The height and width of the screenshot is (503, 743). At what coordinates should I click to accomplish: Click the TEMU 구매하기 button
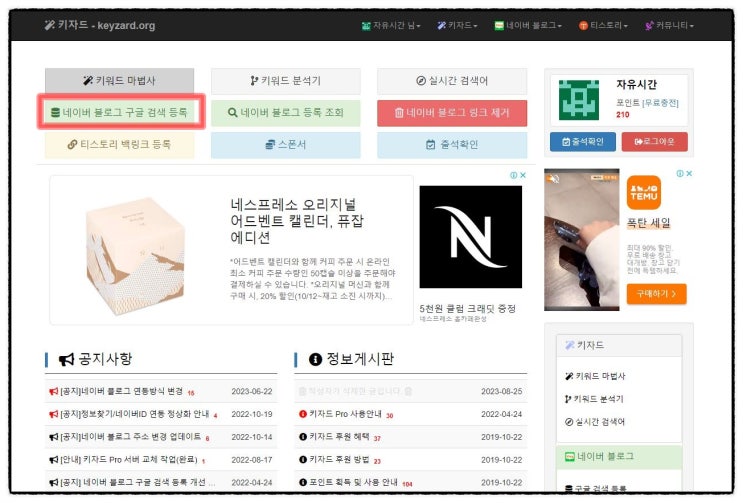[x=656, y=294]
